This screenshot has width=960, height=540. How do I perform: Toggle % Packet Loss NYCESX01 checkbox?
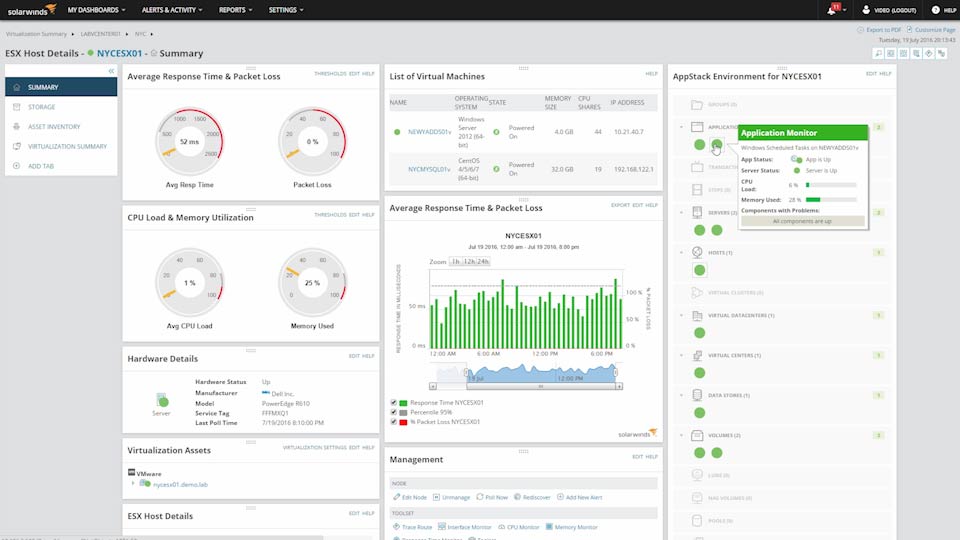pyautogui.click(x=394, y=421)
